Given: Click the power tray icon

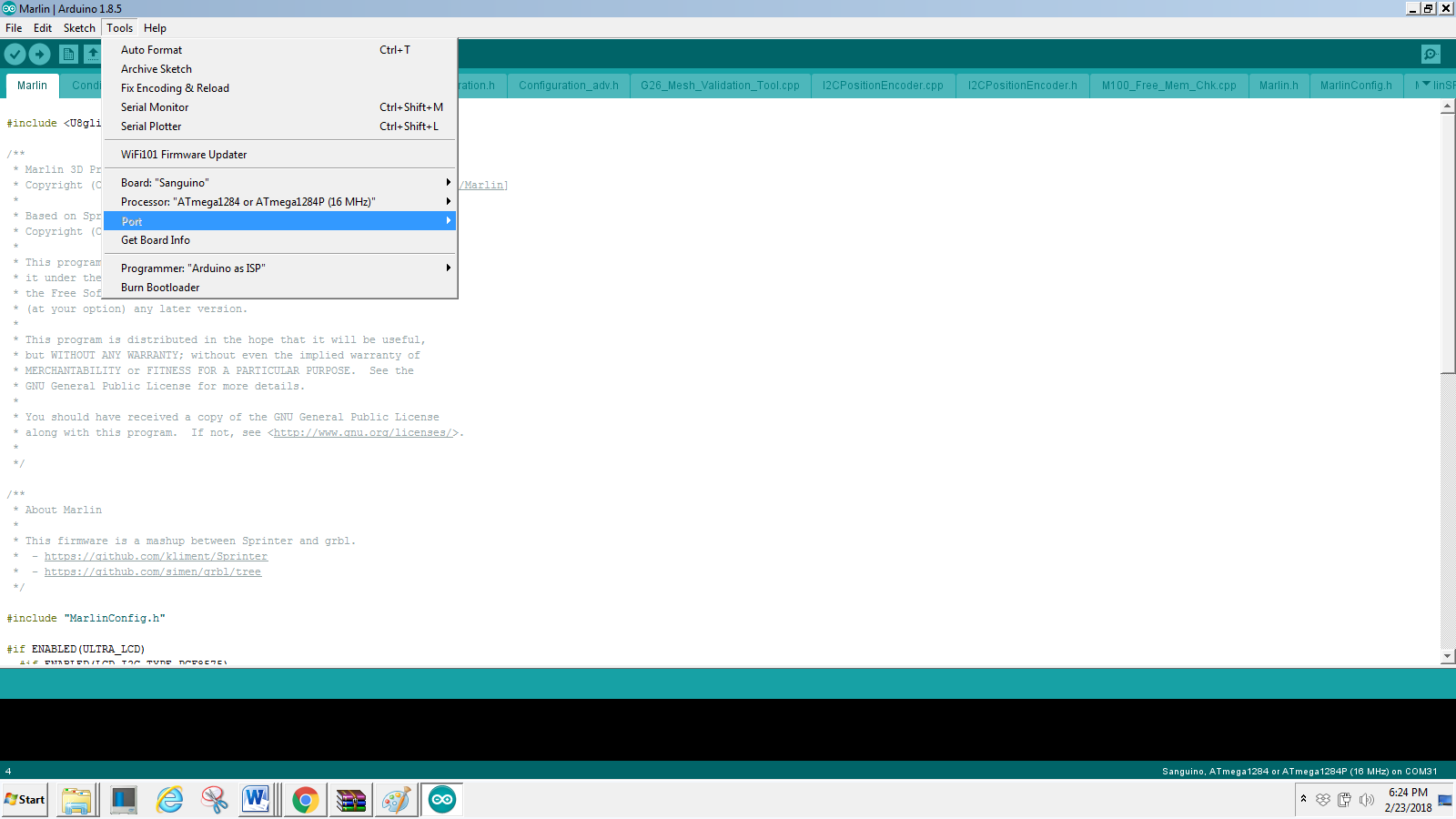Looking at the screenshot, I should [1344, 800].
